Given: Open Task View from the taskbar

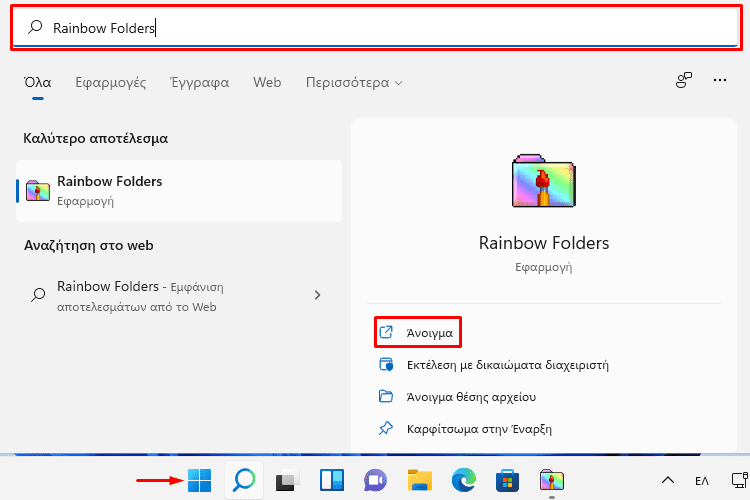Looking at the screenshot, I should pos(287,480).
